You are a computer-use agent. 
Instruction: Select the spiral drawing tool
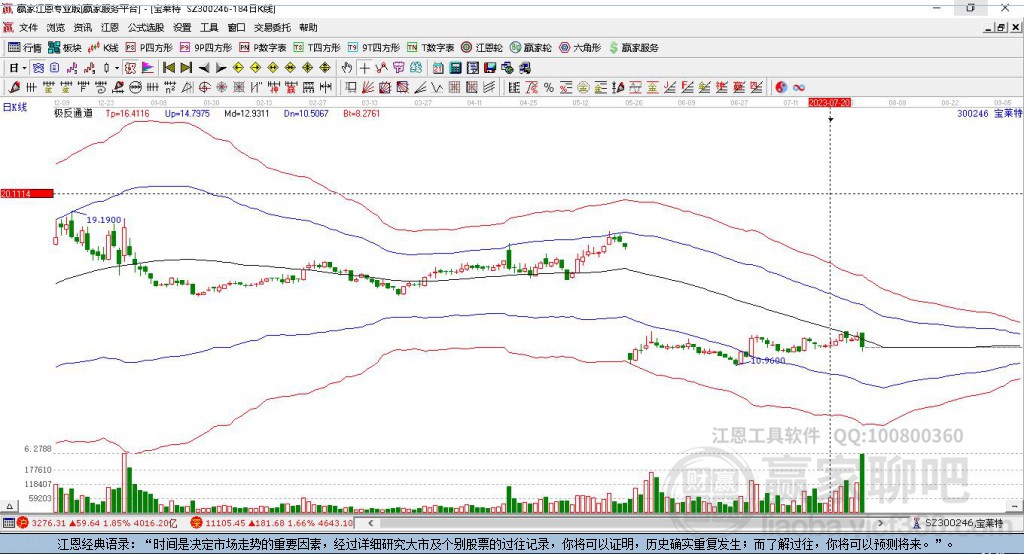100,87
